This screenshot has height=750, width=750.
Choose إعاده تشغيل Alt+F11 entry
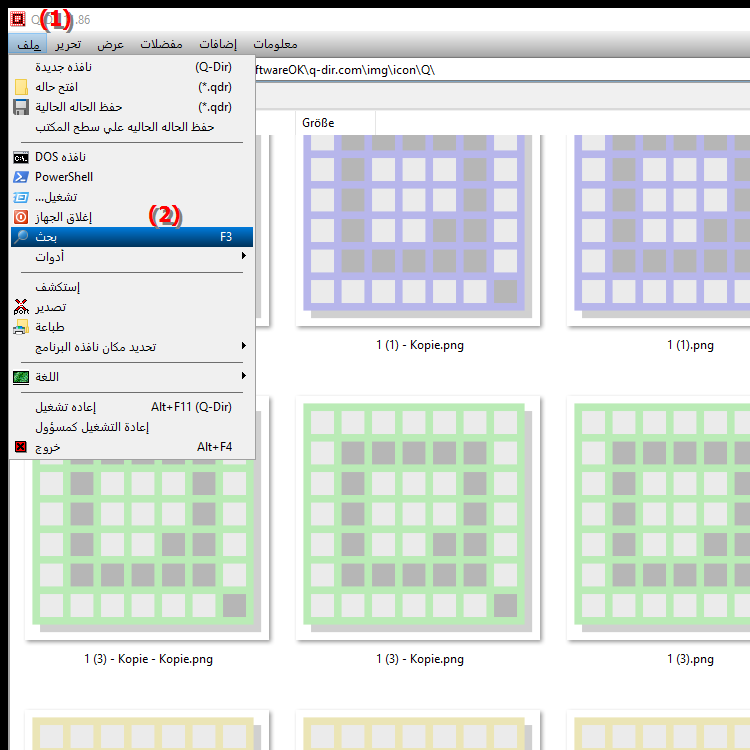[132, 407]
